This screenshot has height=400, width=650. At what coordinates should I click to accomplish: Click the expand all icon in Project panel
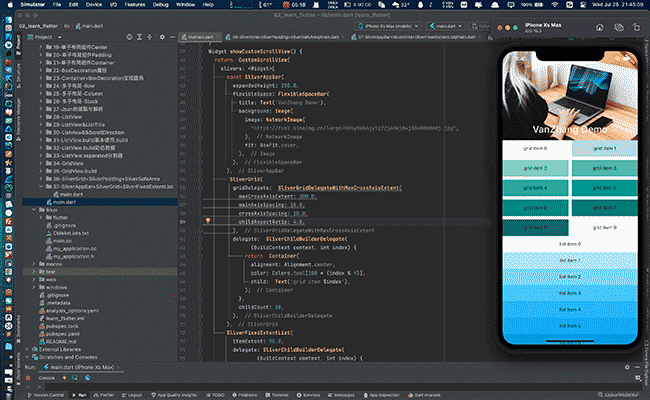(x=140, y=37)
